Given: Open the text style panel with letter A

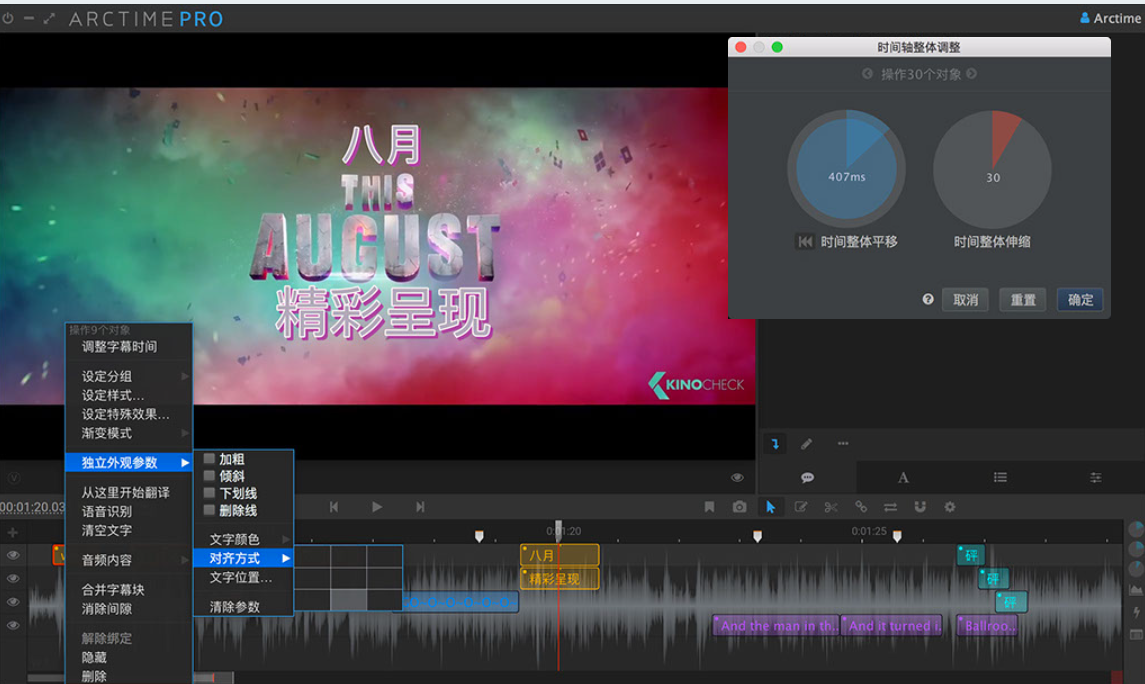Looking at the screenshot, I should pos(902,477).
